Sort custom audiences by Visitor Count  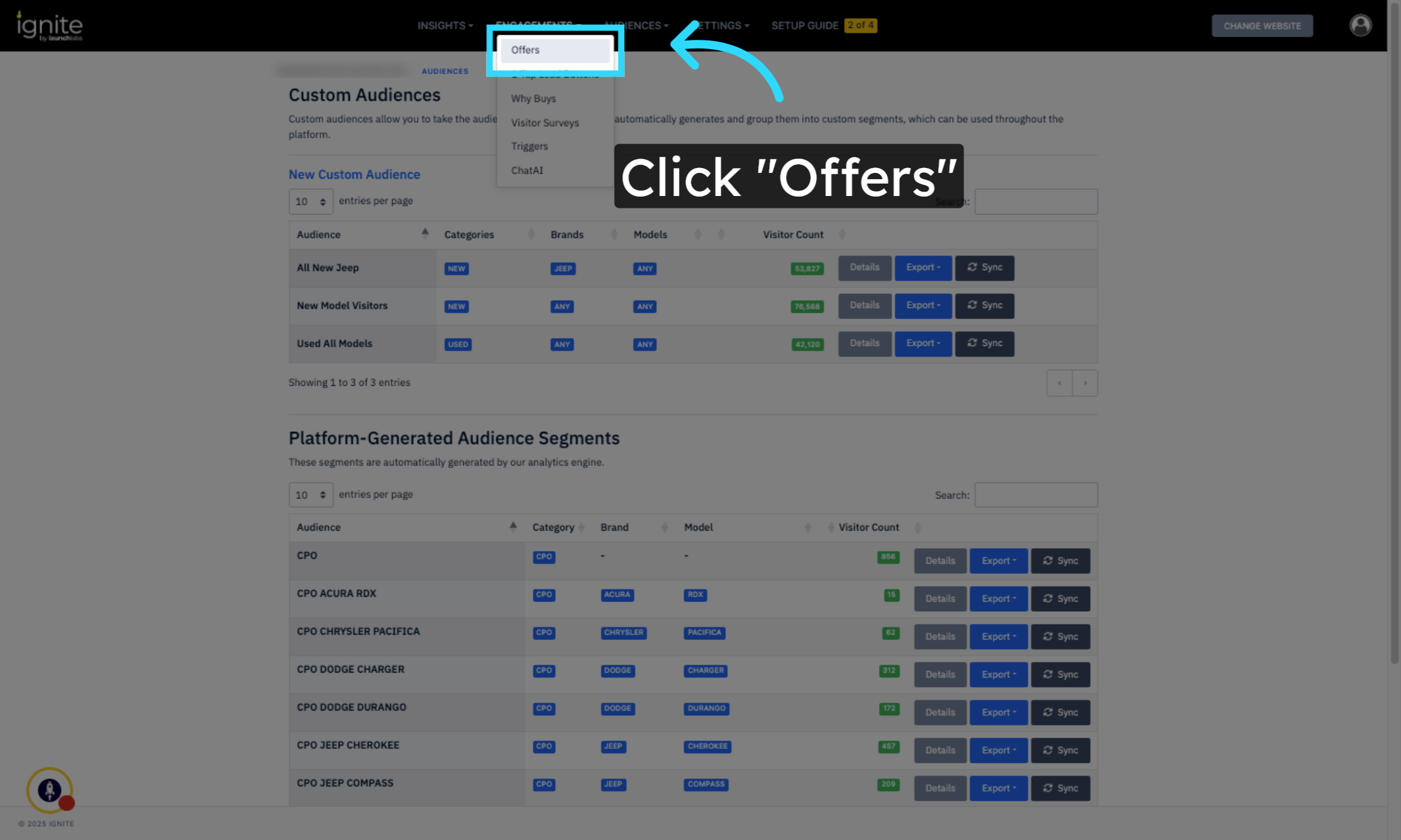[793, 235]
